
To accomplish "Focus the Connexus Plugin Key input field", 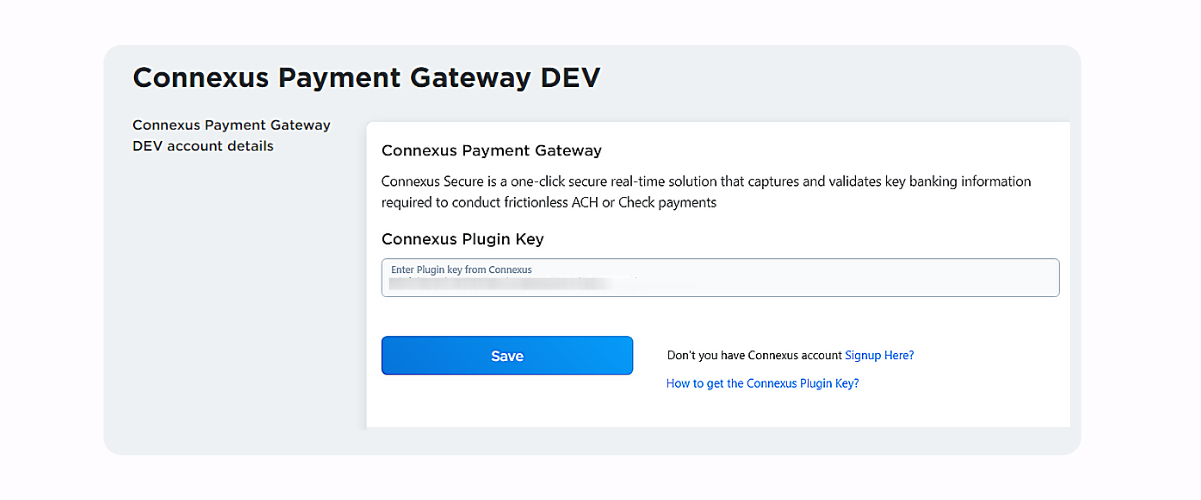I will 720,278.
